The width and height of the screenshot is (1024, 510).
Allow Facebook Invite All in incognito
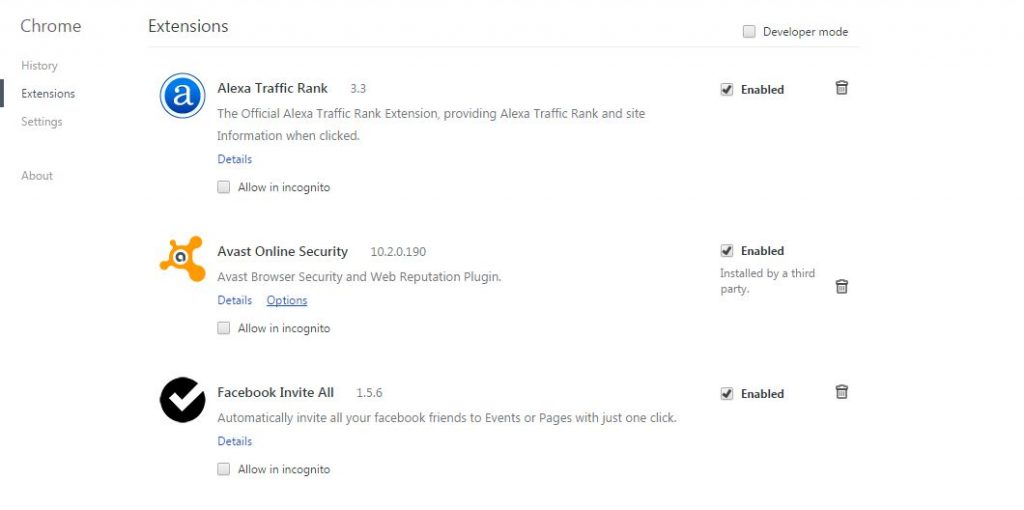coord(223,470)
